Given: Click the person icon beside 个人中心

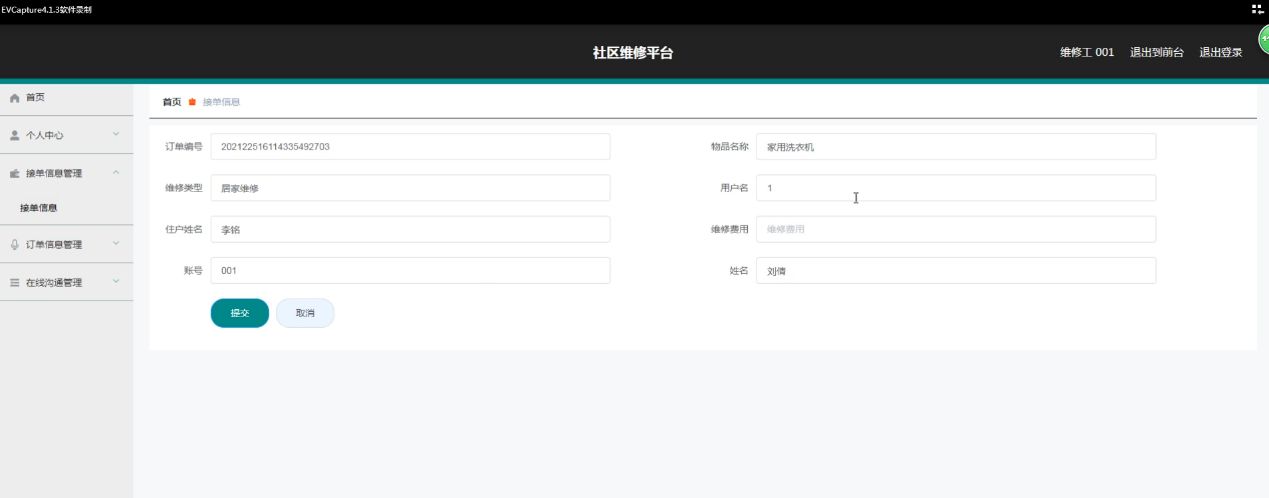Looking at the screenshot, I should click(15, 135).
